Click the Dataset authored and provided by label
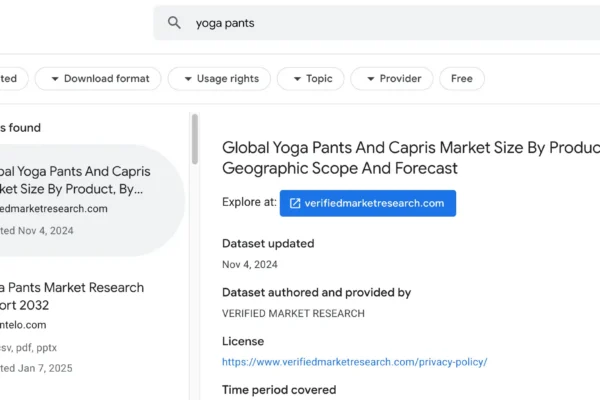The width and height of the screenshot is (600, 400). (316, 292)
